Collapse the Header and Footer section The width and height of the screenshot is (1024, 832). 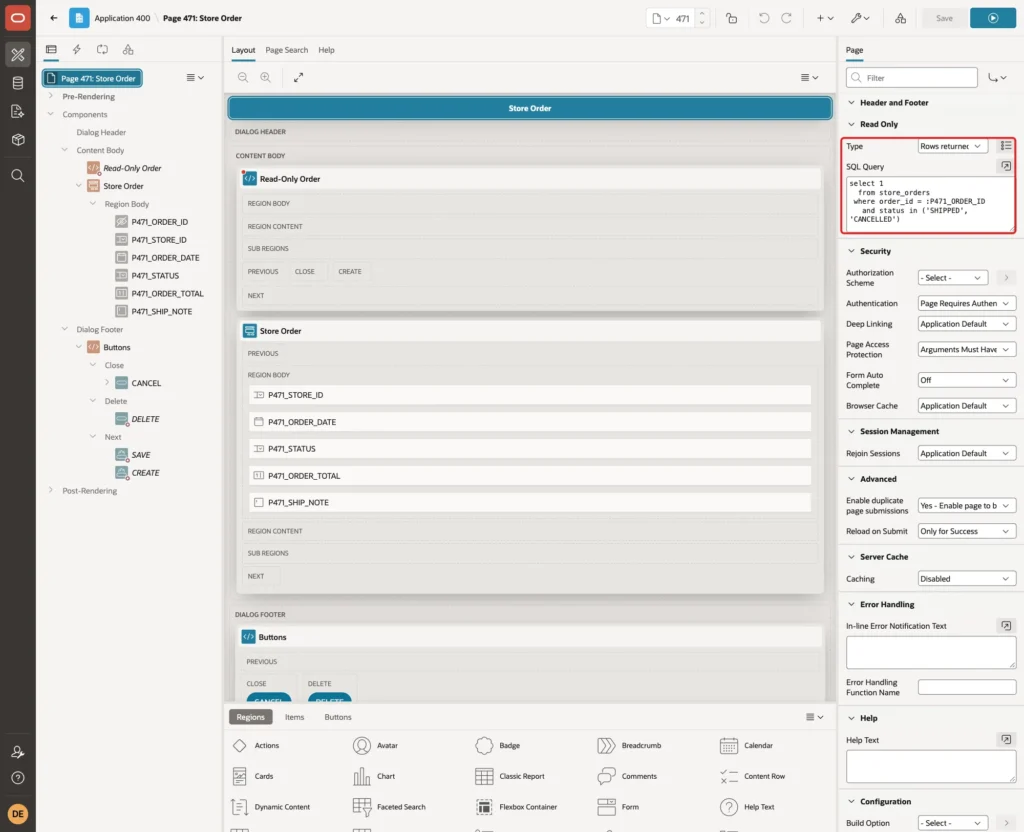point(851,103)
